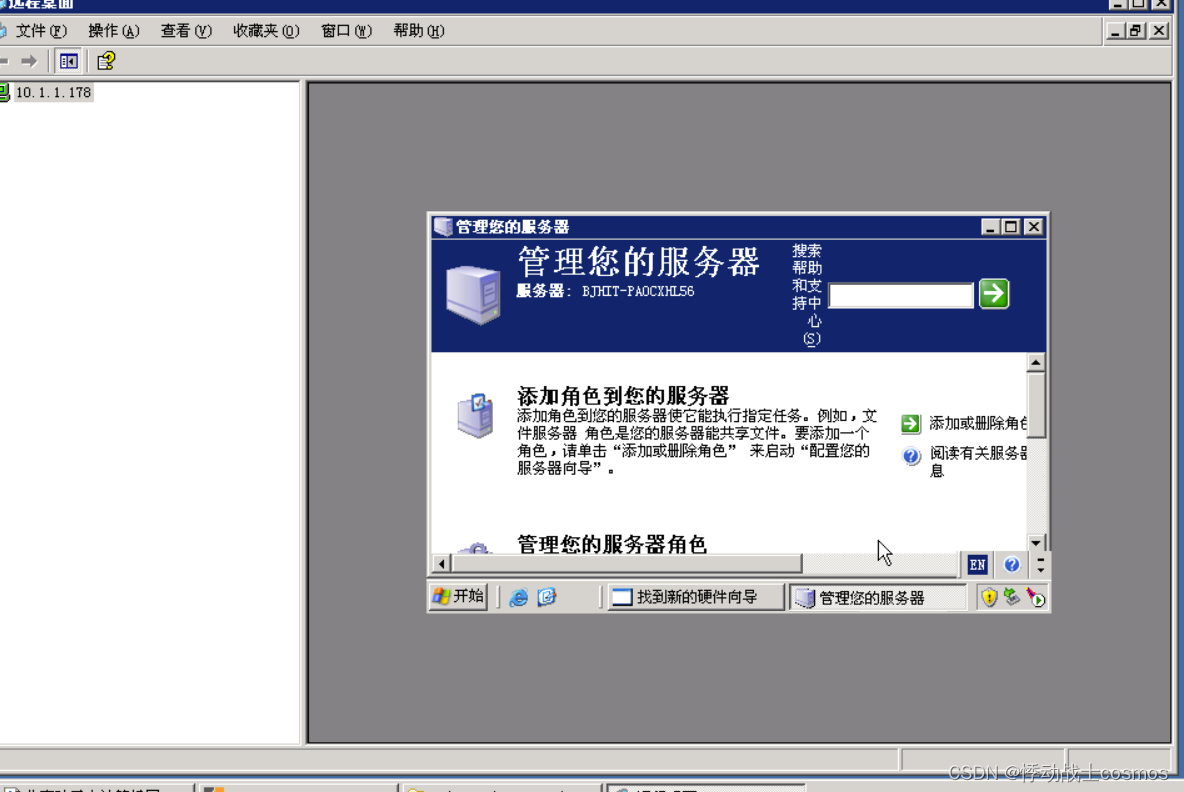Toggle the show/hide console tree icon
The height and width of the screenshot is (792, 1184).
pos(68,61)
